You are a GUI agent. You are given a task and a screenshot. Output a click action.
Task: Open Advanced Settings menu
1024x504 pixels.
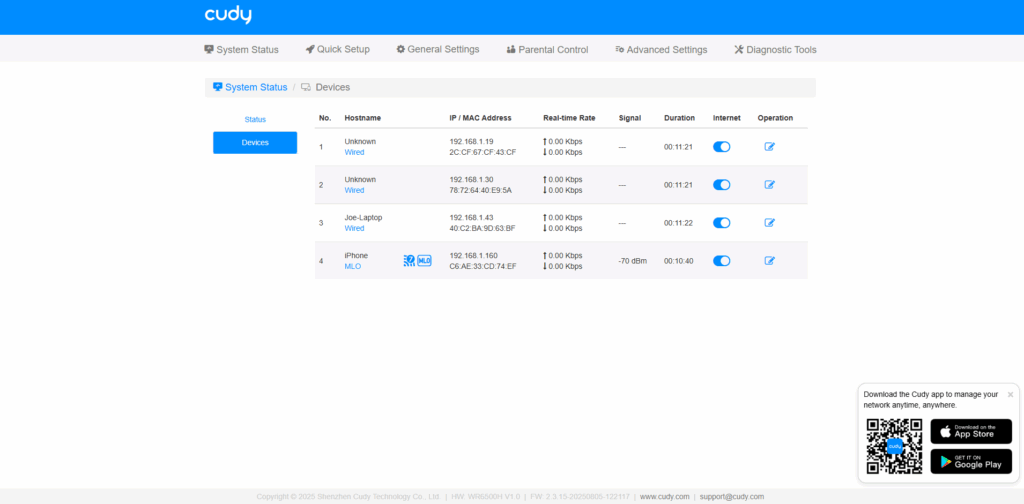(x=661, y=50)
